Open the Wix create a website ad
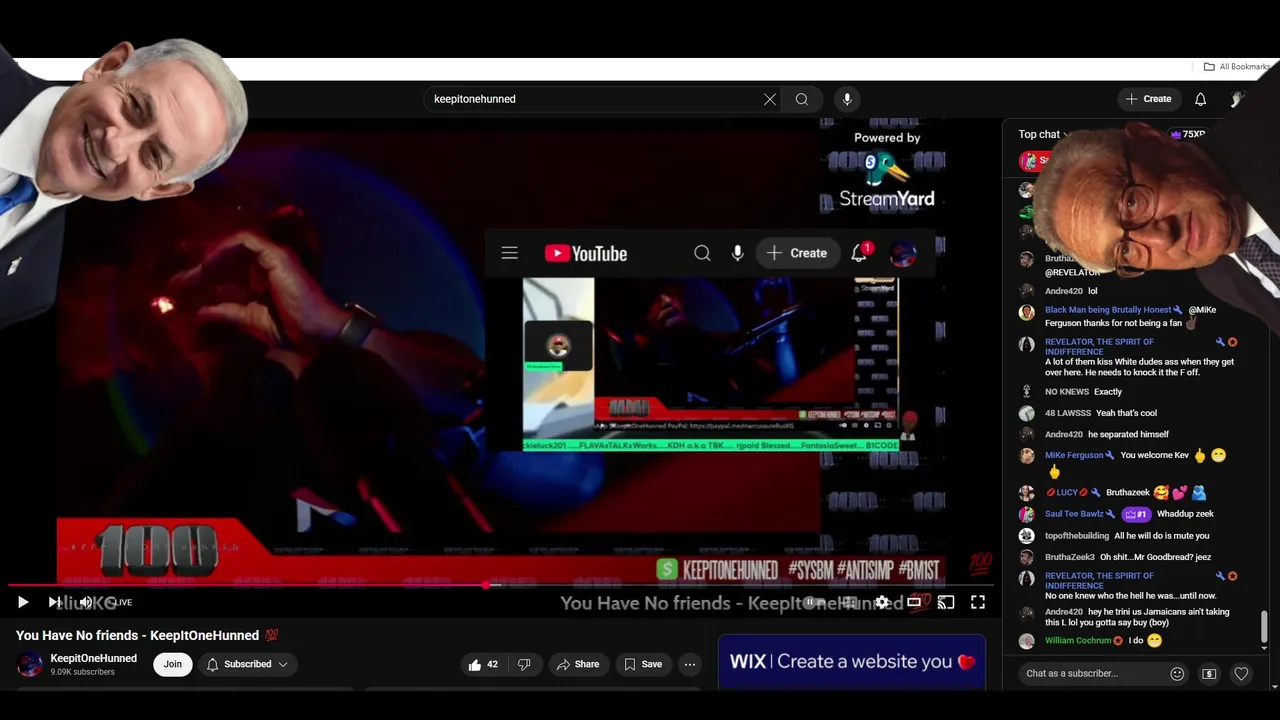Viewport: 1280px width, 720px height. click(x=852, y=661)
